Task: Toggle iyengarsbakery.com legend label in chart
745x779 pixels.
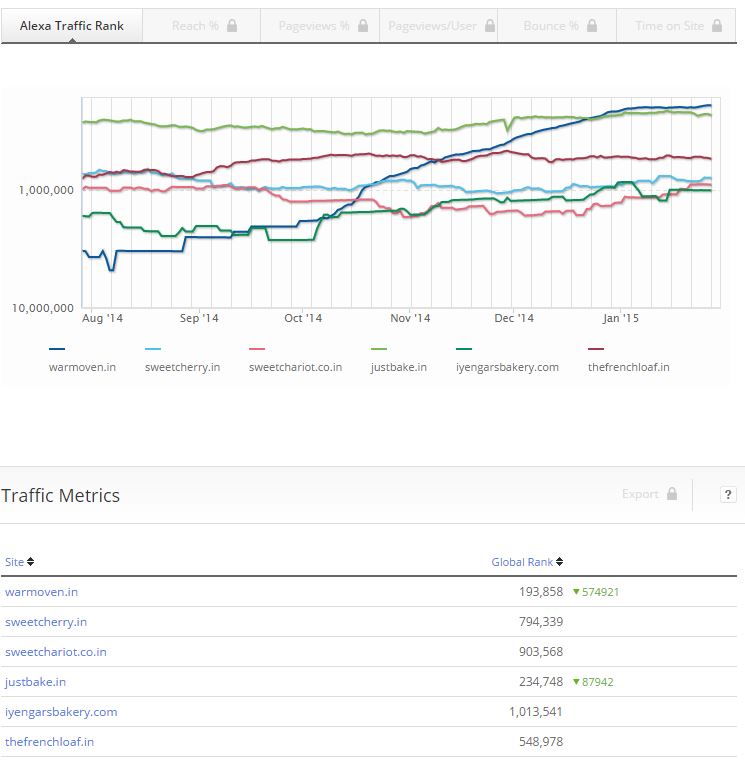Action: click(x=507, y=367)
